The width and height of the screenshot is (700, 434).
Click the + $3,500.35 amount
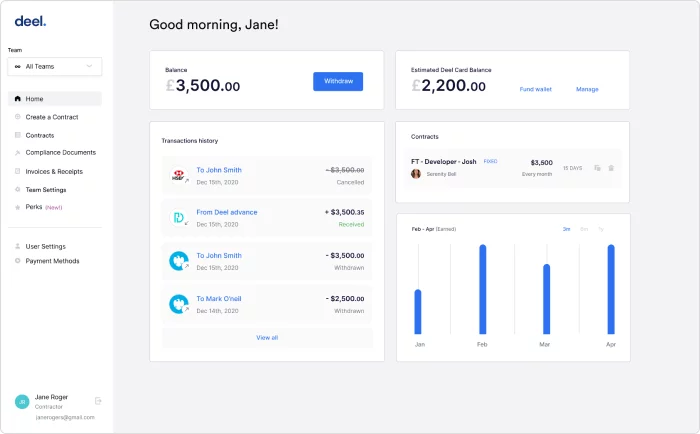(x=344, y=212)
